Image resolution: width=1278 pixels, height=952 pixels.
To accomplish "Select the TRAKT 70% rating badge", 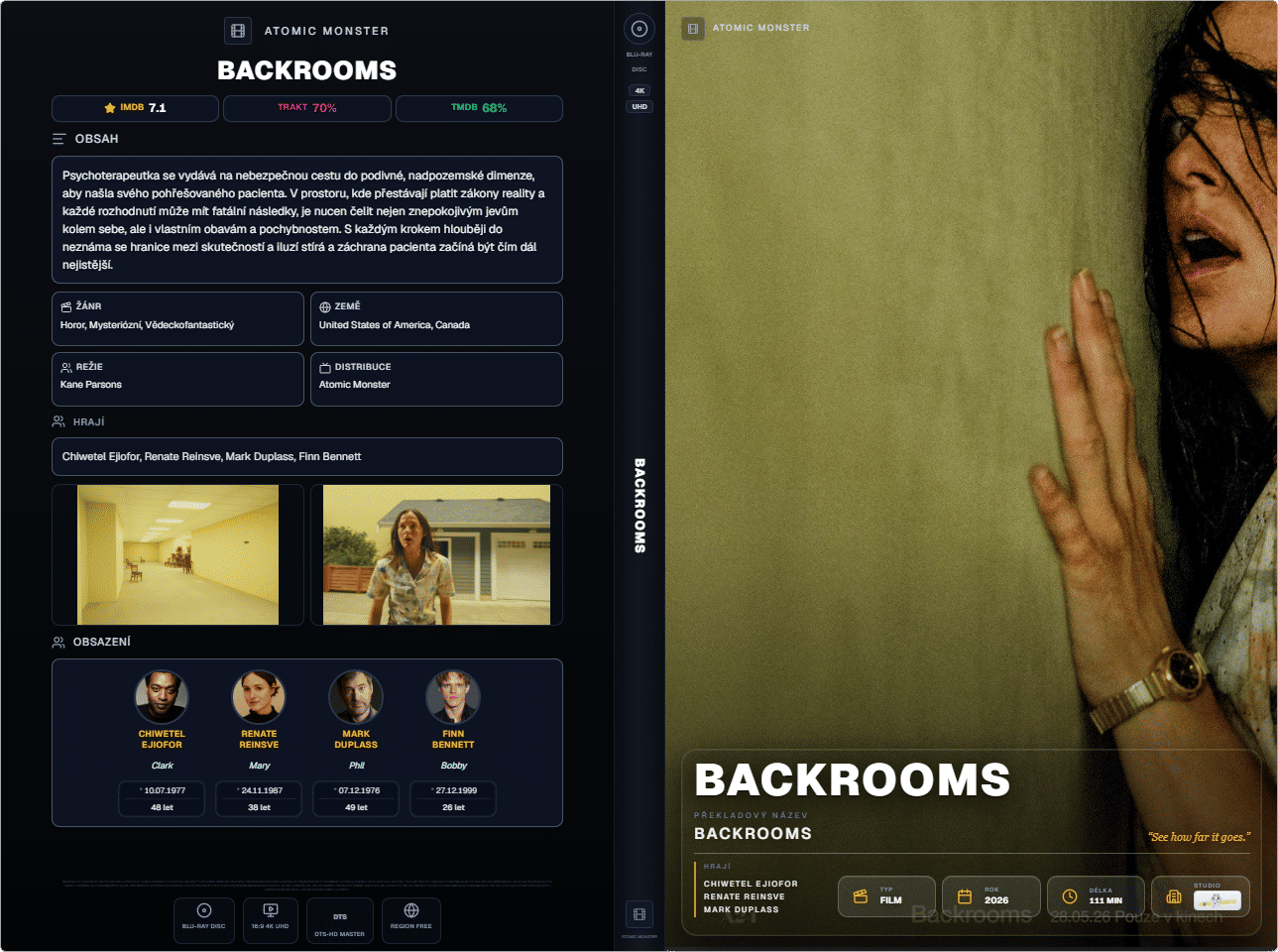I will coord(307,108).
